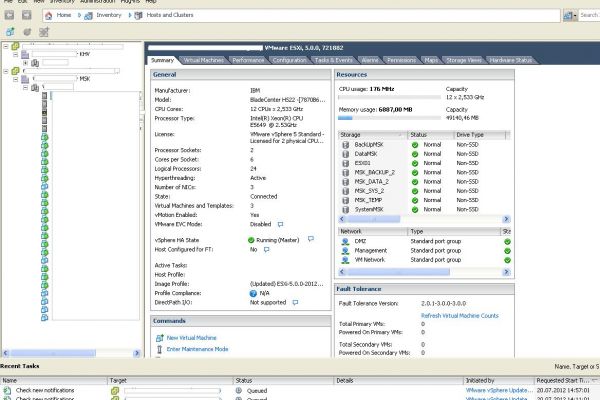Open the search type dropdown icon
Image resolution: width=600 pixels, height=400 pixels.
point(569,15)
